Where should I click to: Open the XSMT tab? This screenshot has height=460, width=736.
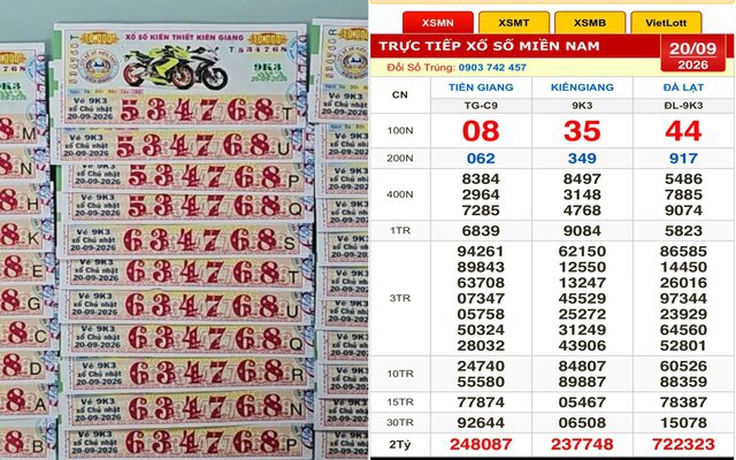[x=514, y=23]
